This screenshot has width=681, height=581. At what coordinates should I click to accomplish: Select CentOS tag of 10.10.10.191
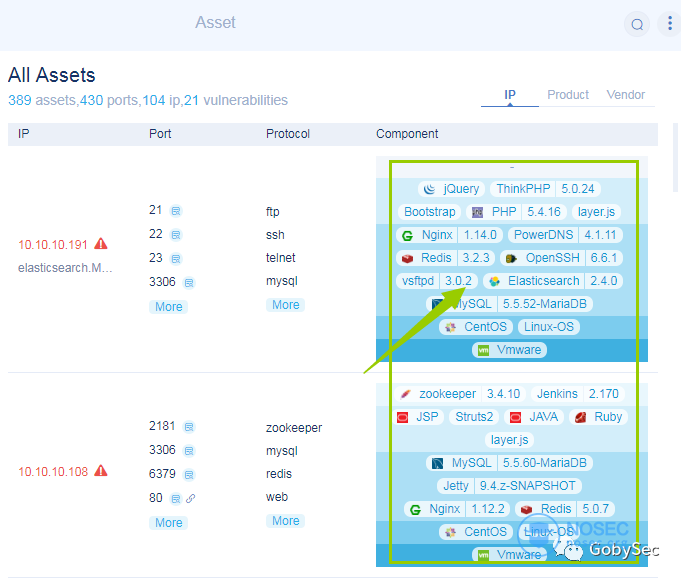pos(476,327)
